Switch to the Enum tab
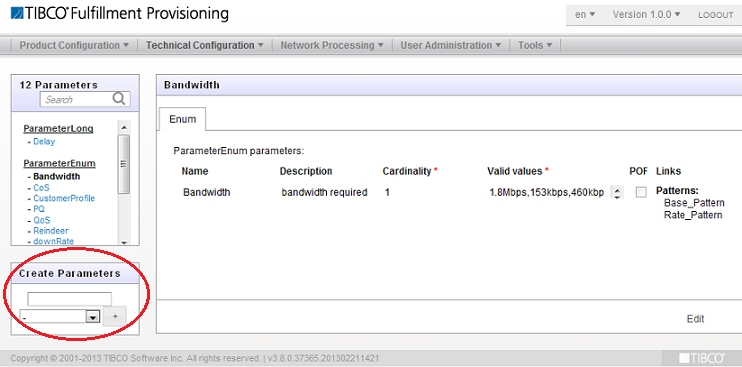 182,119
